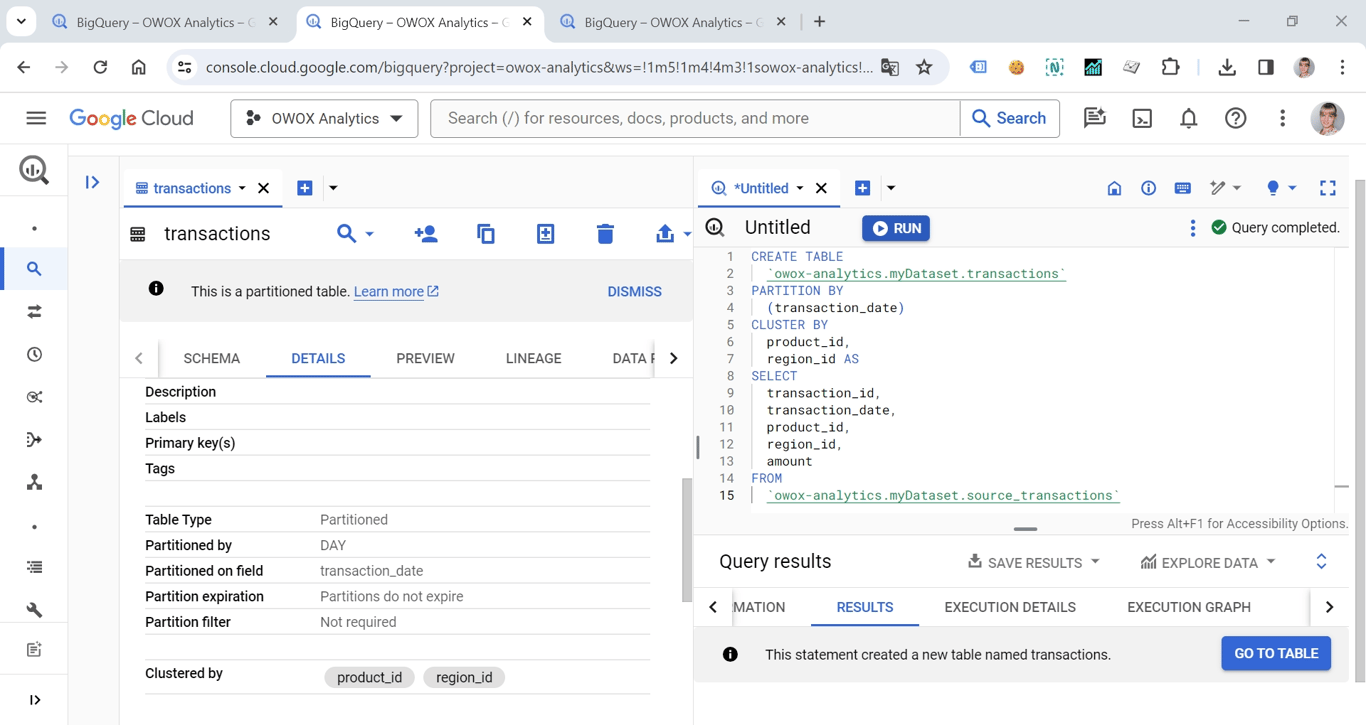Show the query info icon
The image size is (1366, 725).
(1148, 188)
